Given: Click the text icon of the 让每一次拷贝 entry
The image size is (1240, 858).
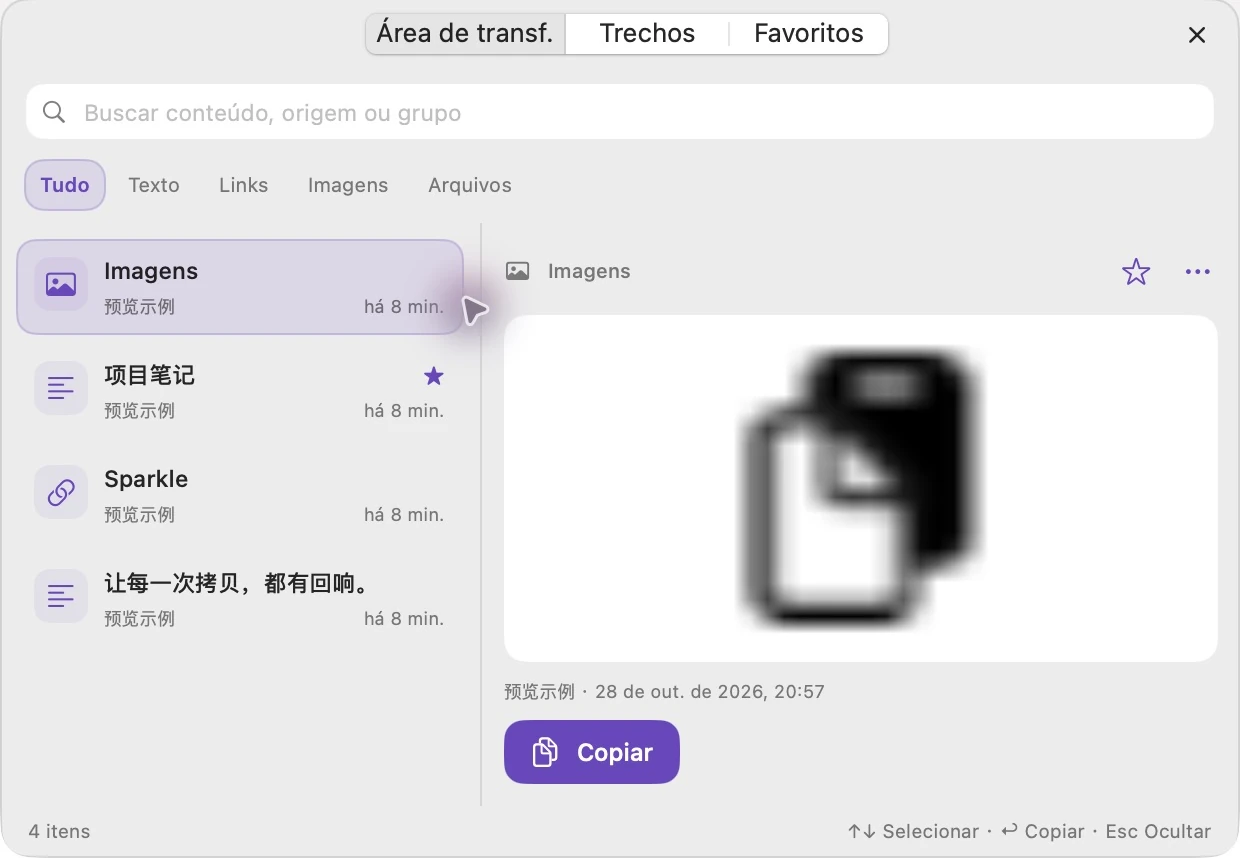Looking at the screenshot, I should point(61,596).
